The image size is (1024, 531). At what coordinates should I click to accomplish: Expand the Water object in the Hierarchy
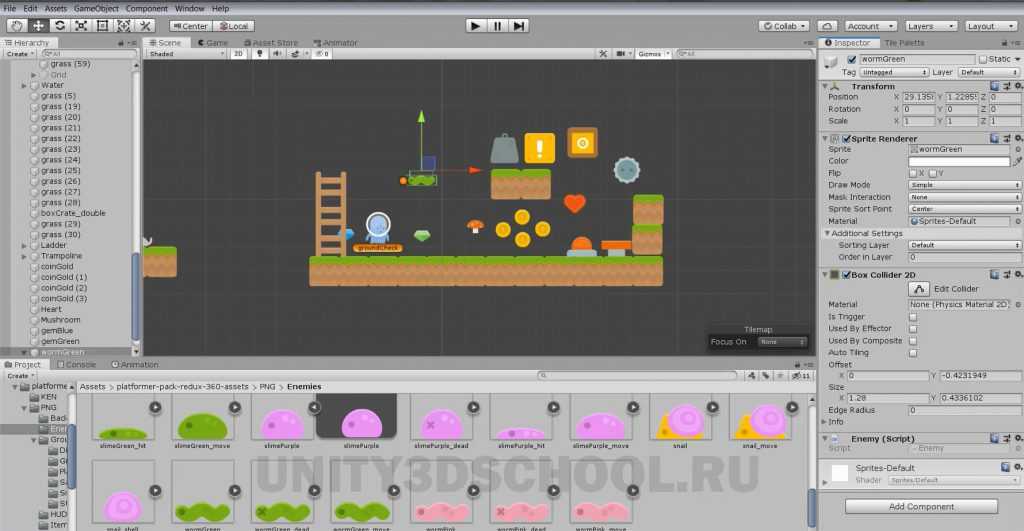(x=24, y=86)
